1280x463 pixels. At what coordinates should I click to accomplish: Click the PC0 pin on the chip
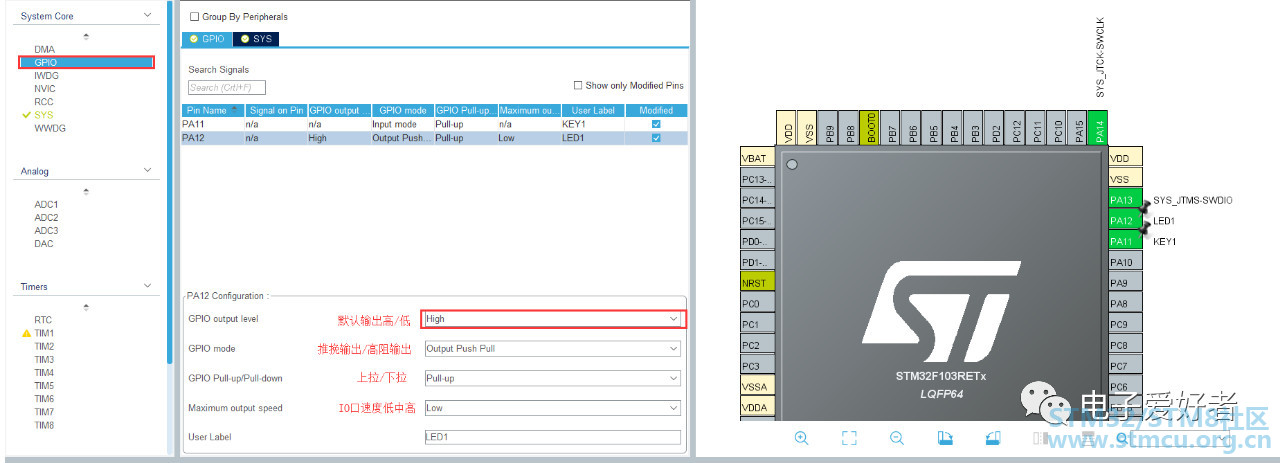[755, 304]
